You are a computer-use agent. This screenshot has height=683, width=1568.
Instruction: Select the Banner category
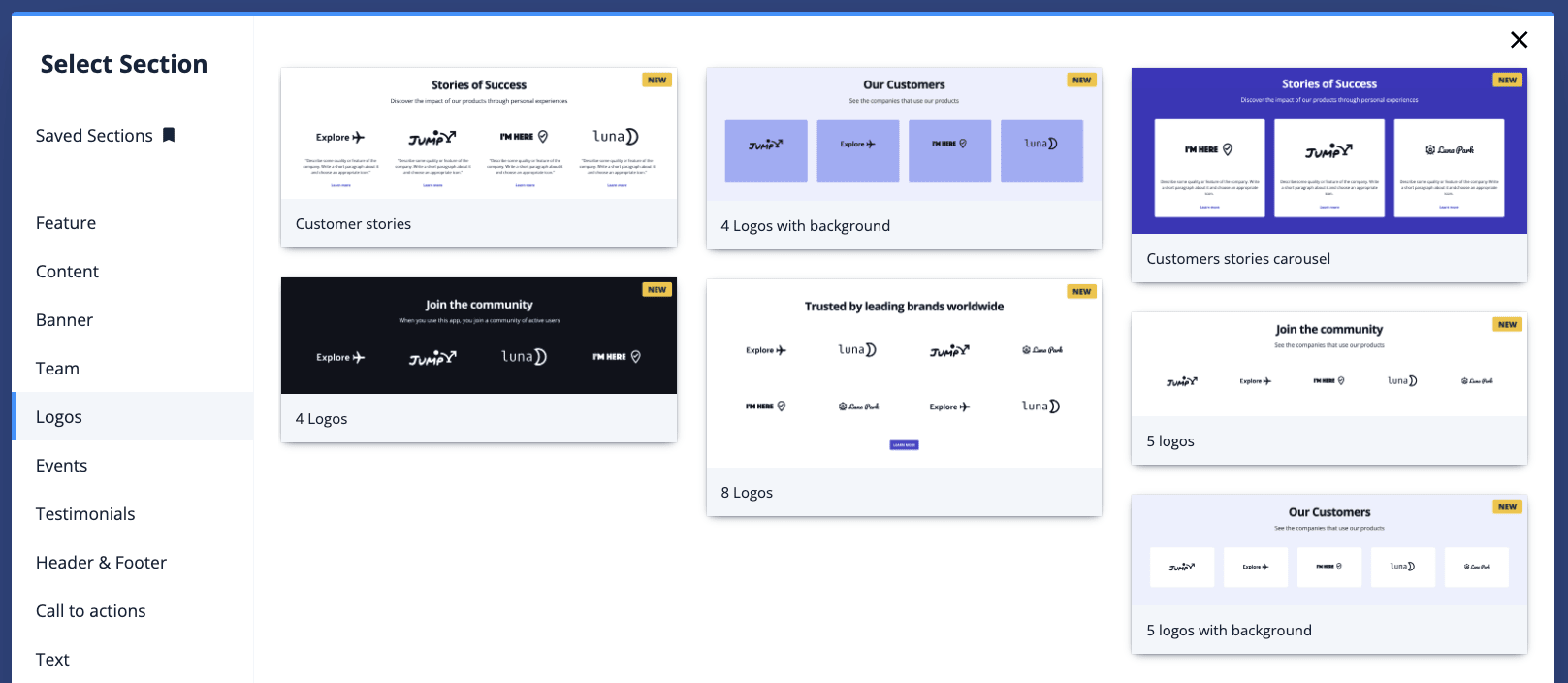64,320
